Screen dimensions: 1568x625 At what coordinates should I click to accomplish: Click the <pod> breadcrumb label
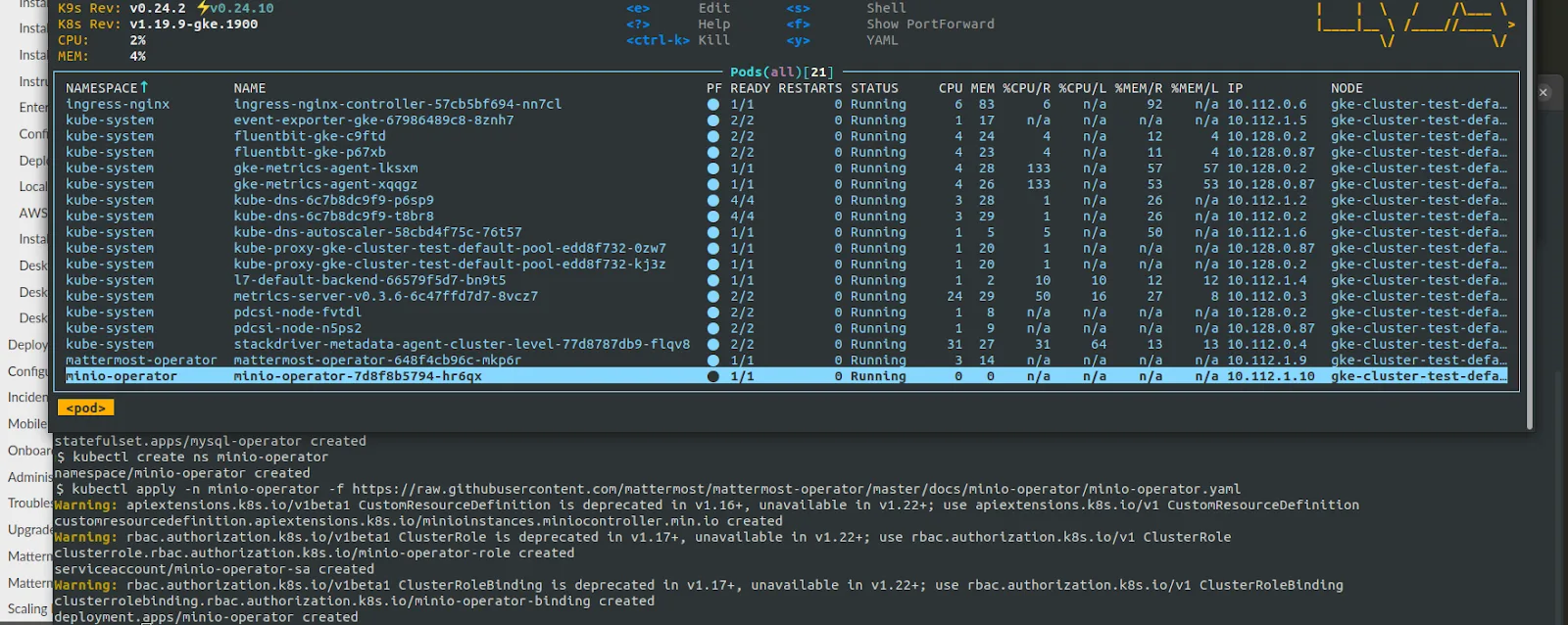tap(85, 408)
